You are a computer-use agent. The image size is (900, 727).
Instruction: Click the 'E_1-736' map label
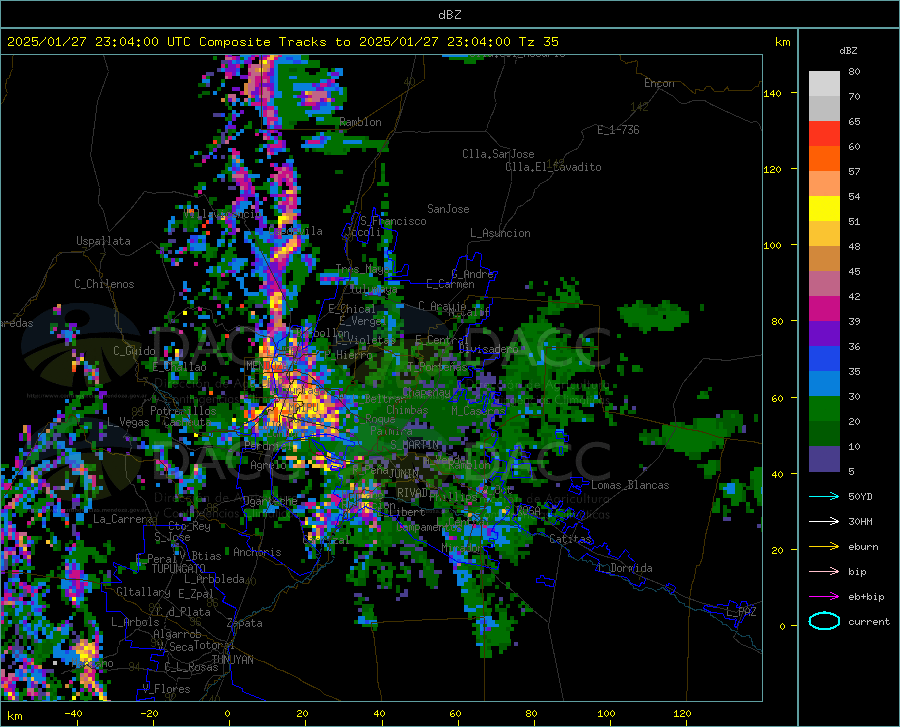point(618,130)
